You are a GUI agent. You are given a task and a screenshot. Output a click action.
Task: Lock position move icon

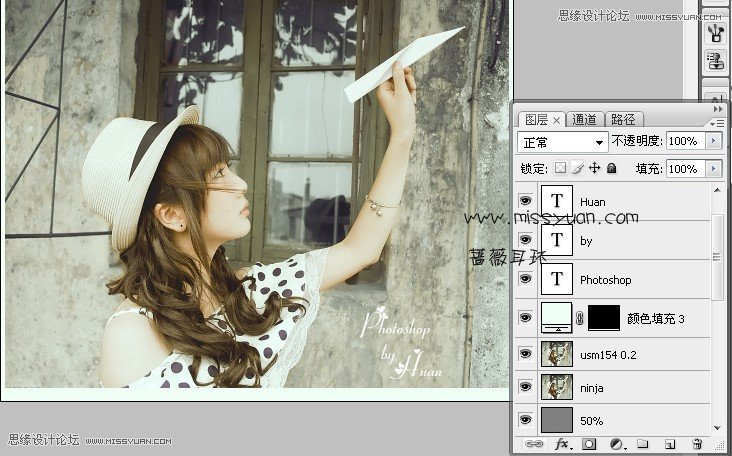(594, 168)
